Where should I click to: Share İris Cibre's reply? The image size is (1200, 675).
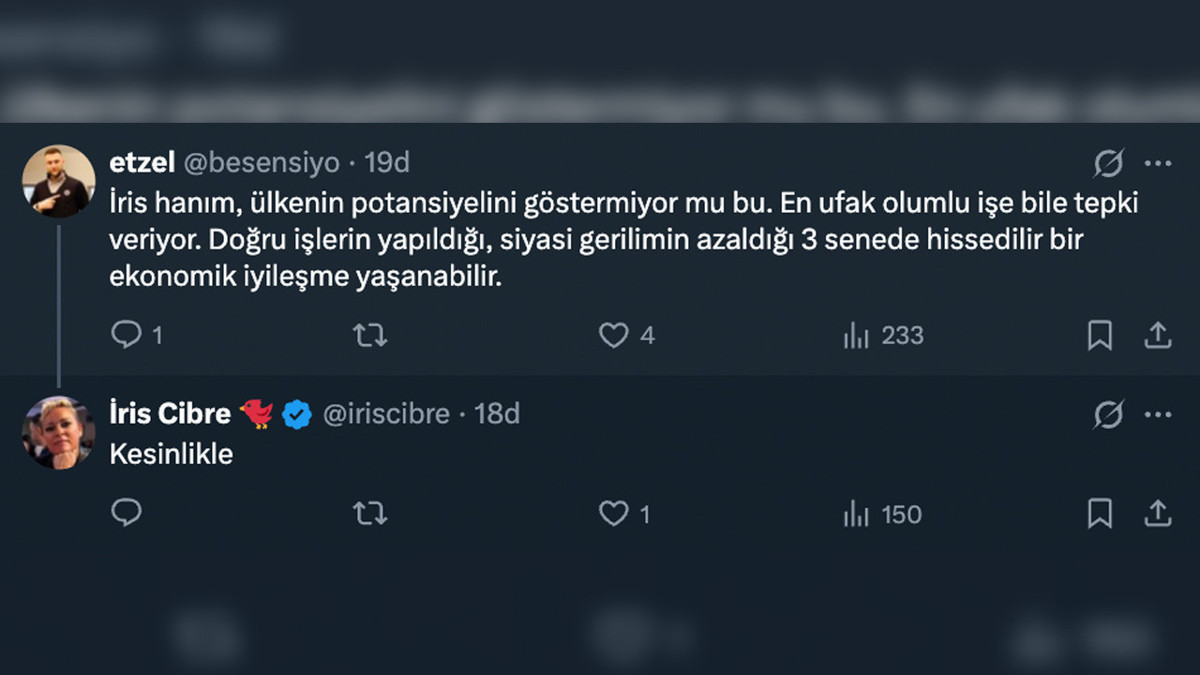pos(1157,514)
